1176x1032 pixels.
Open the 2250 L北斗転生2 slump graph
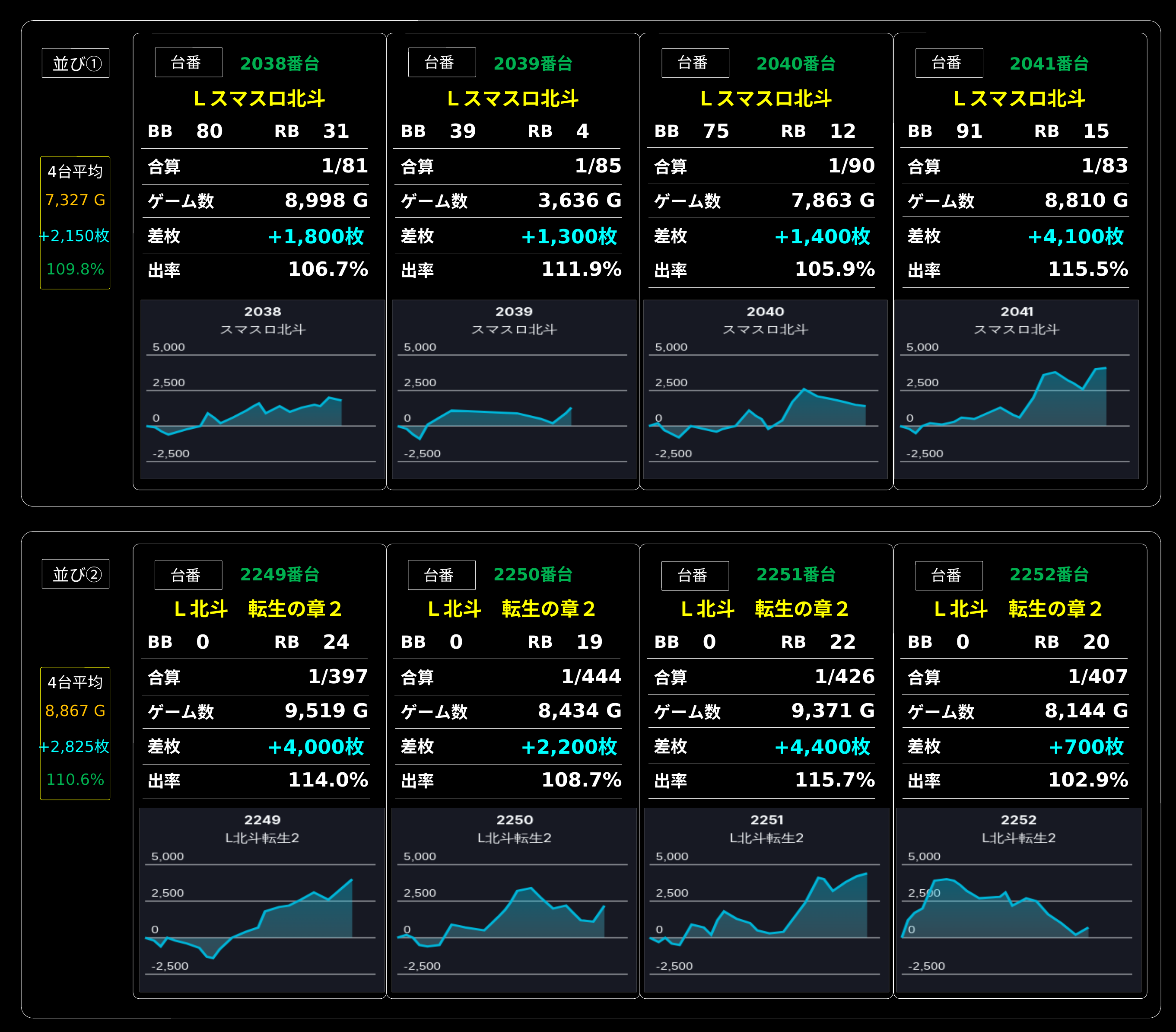515,900
